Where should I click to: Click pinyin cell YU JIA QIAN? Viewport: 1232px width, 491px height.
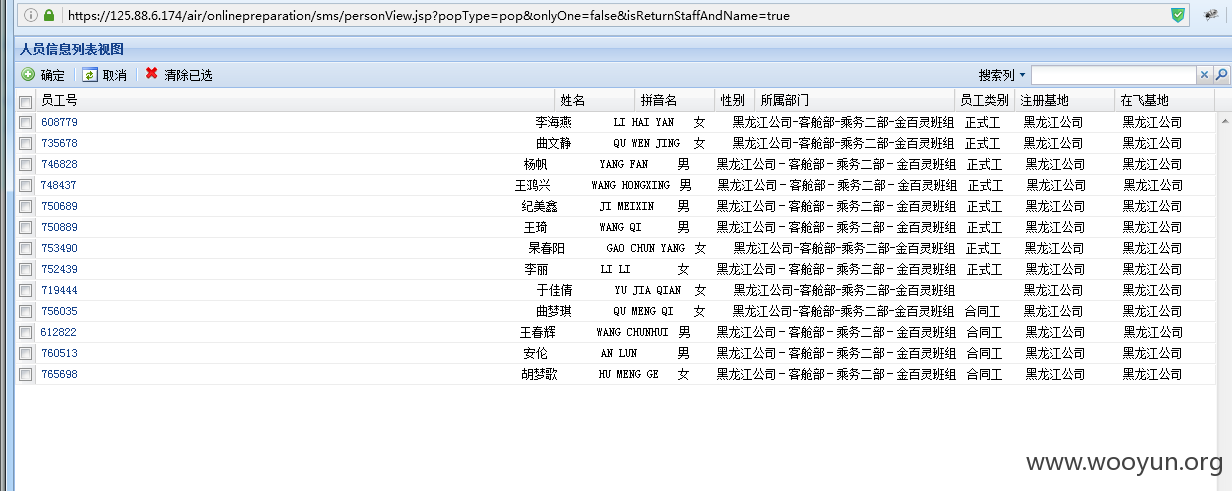(x=648, y=290)
